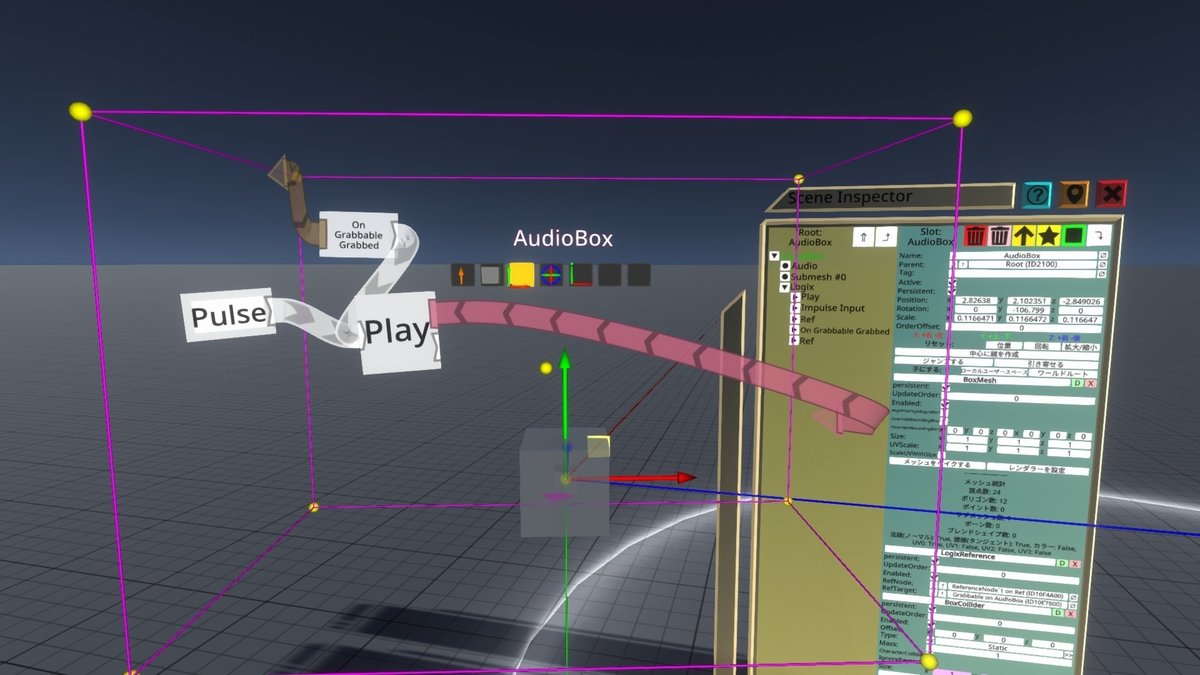Open the Scene Inspector help icon

coord(1039,195)
